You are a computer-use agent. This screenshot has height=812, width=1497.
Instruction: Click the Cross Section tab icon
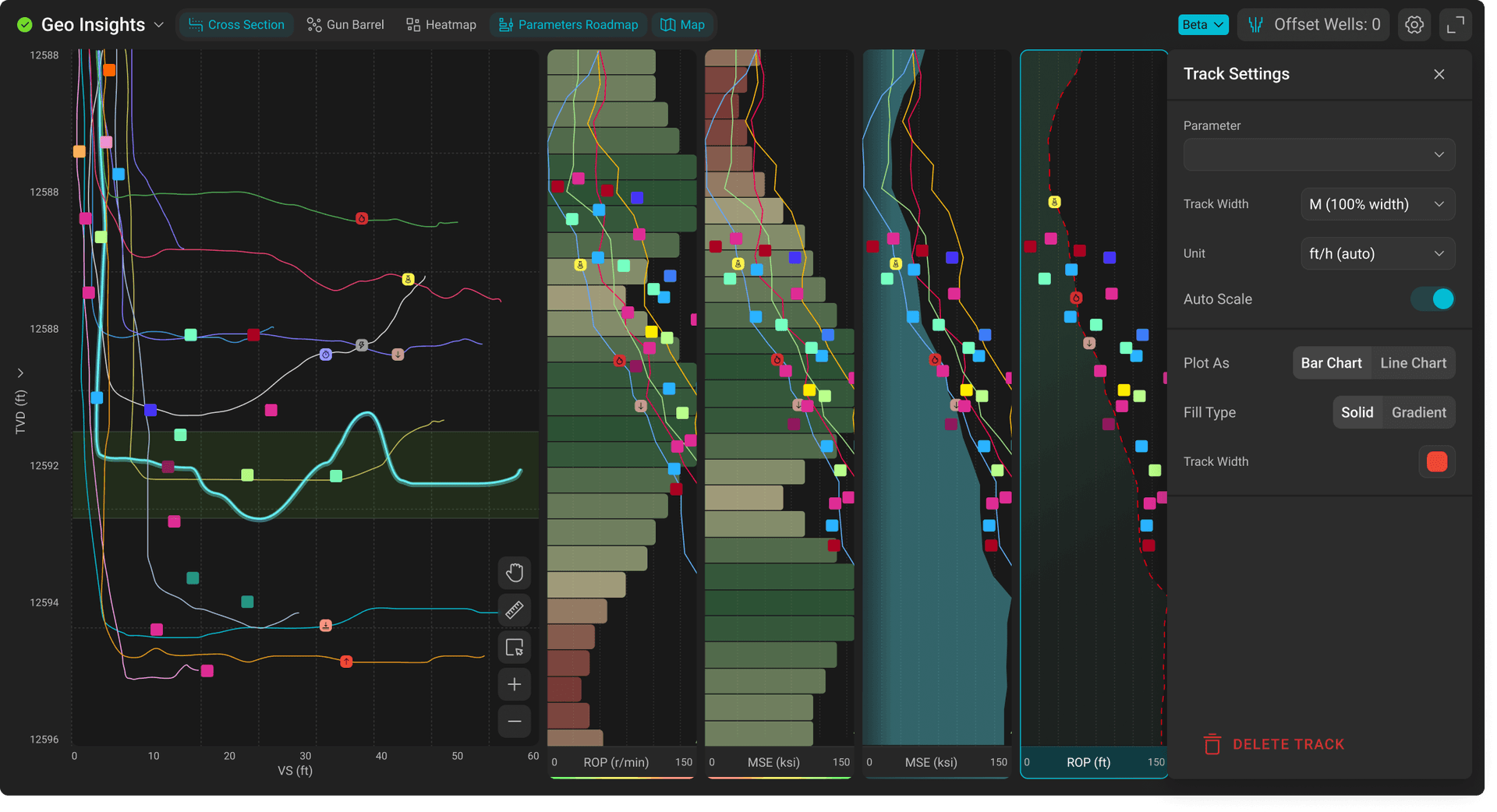pos(196,25)
